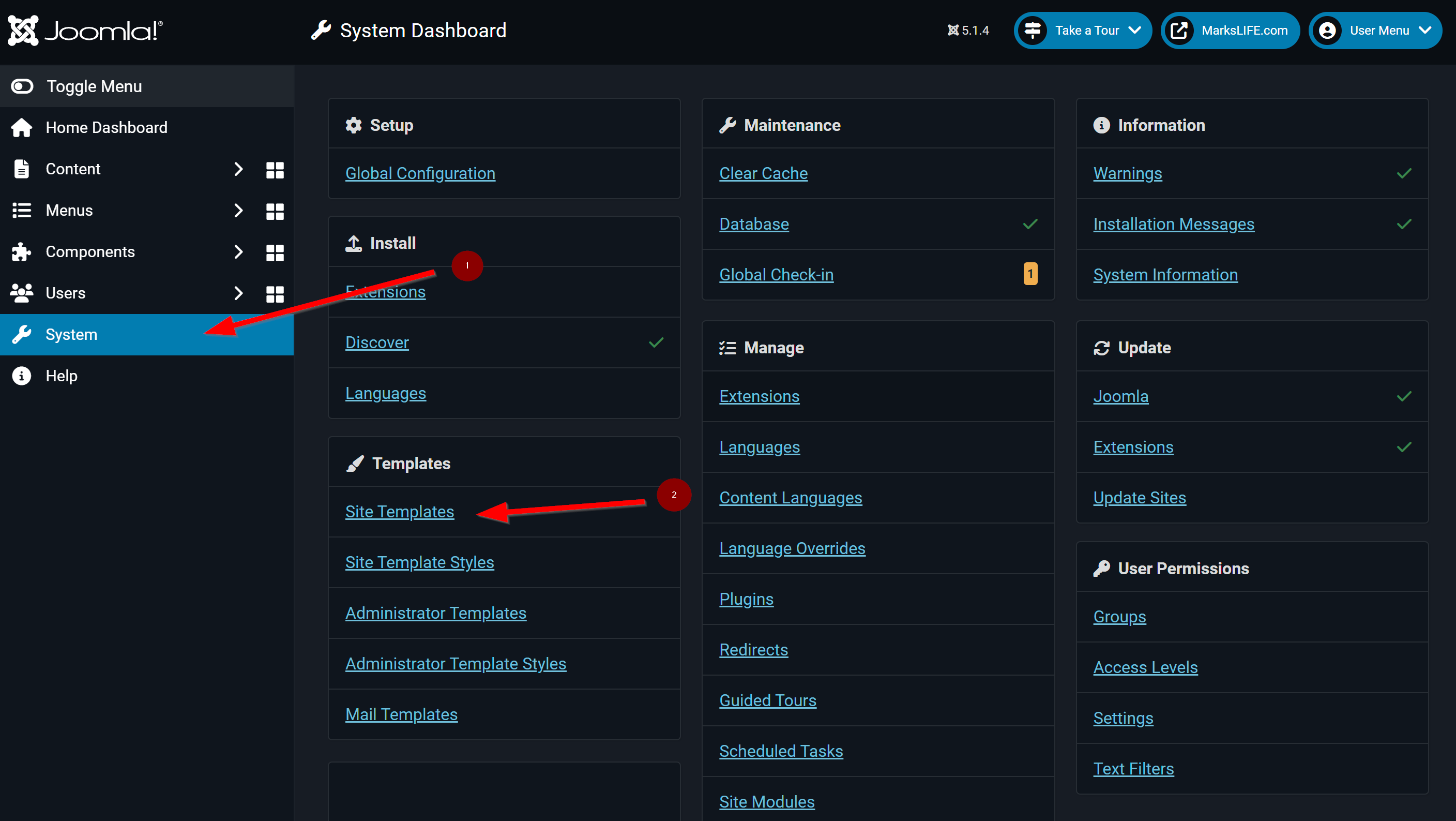This screenshot has height=821, width=1456.
Task: Open the Components dashboard grid icon
Action: tap(275, 253)
